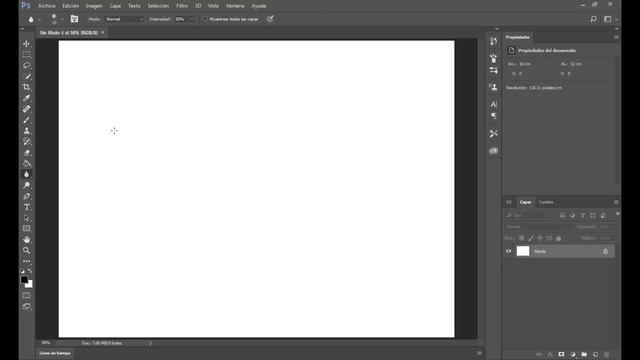
Task: Toggle type layer filter
Action: 583,215
